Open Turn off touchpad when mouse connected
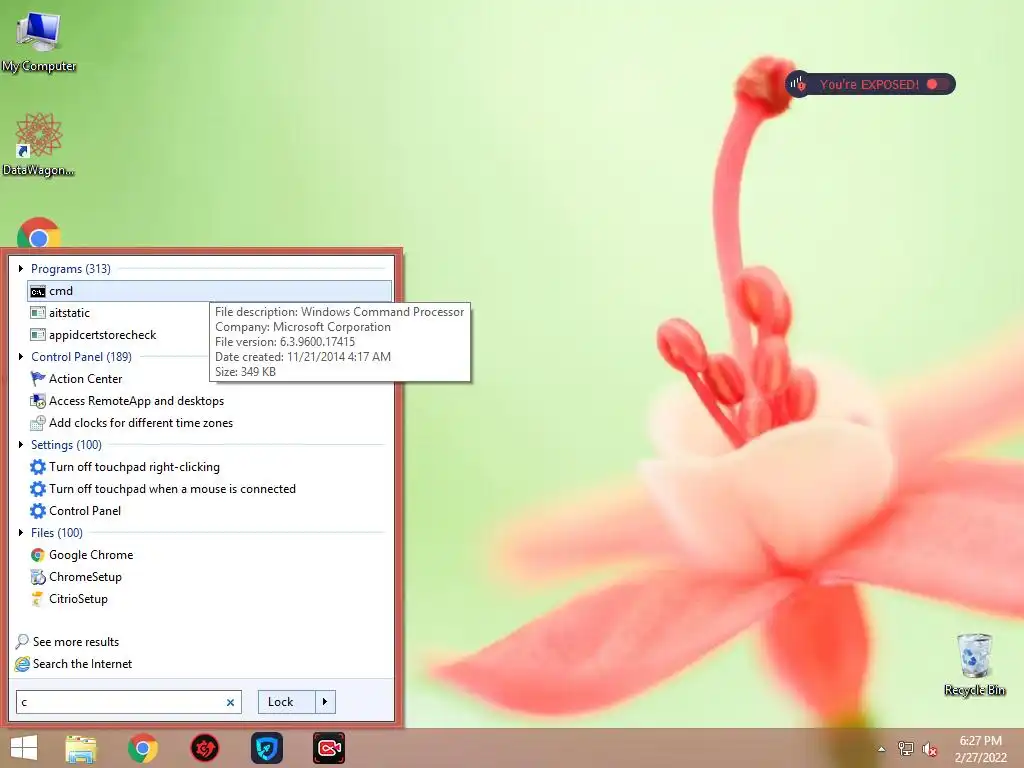The image size is (1024, 768). click(163, 489)
